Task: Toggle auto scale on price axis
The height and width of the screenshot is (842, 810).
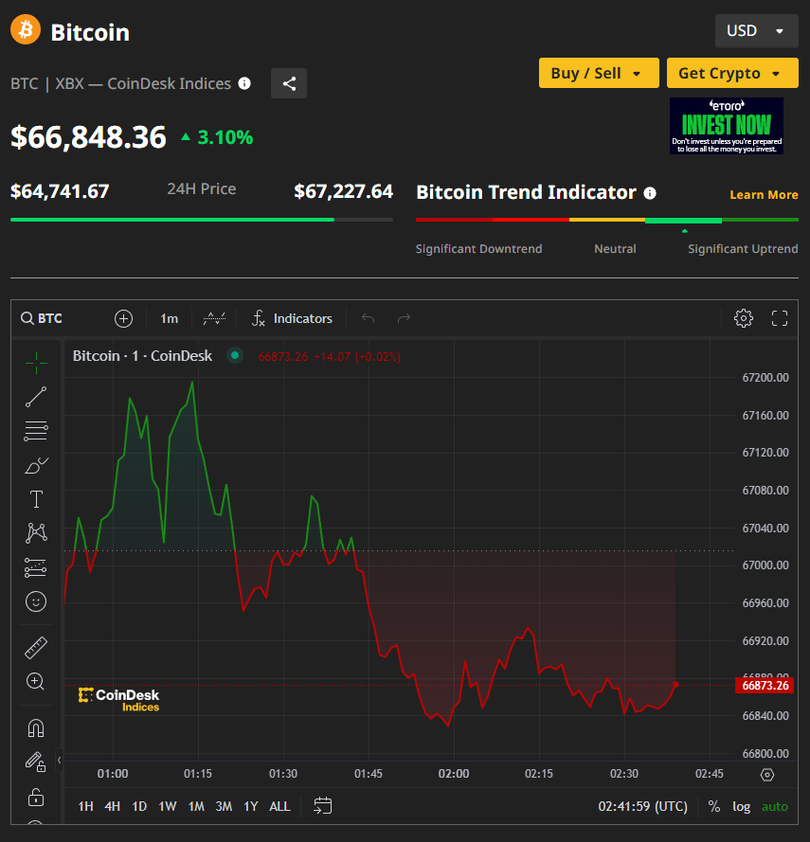Action: point(775,806)
